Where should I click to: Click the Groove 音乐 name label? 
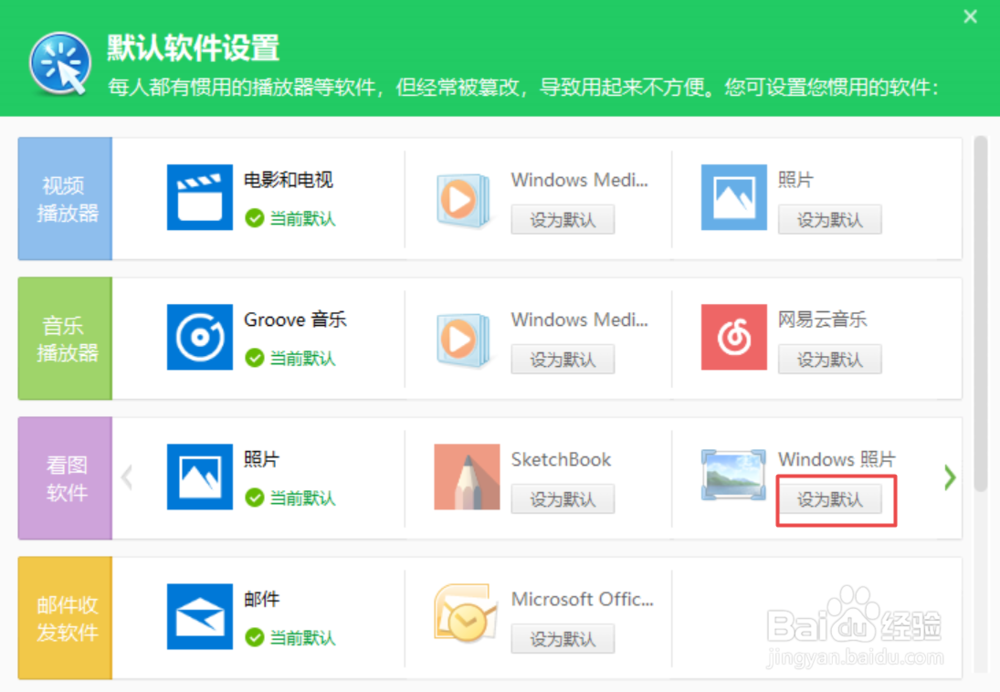click(295, 320)
